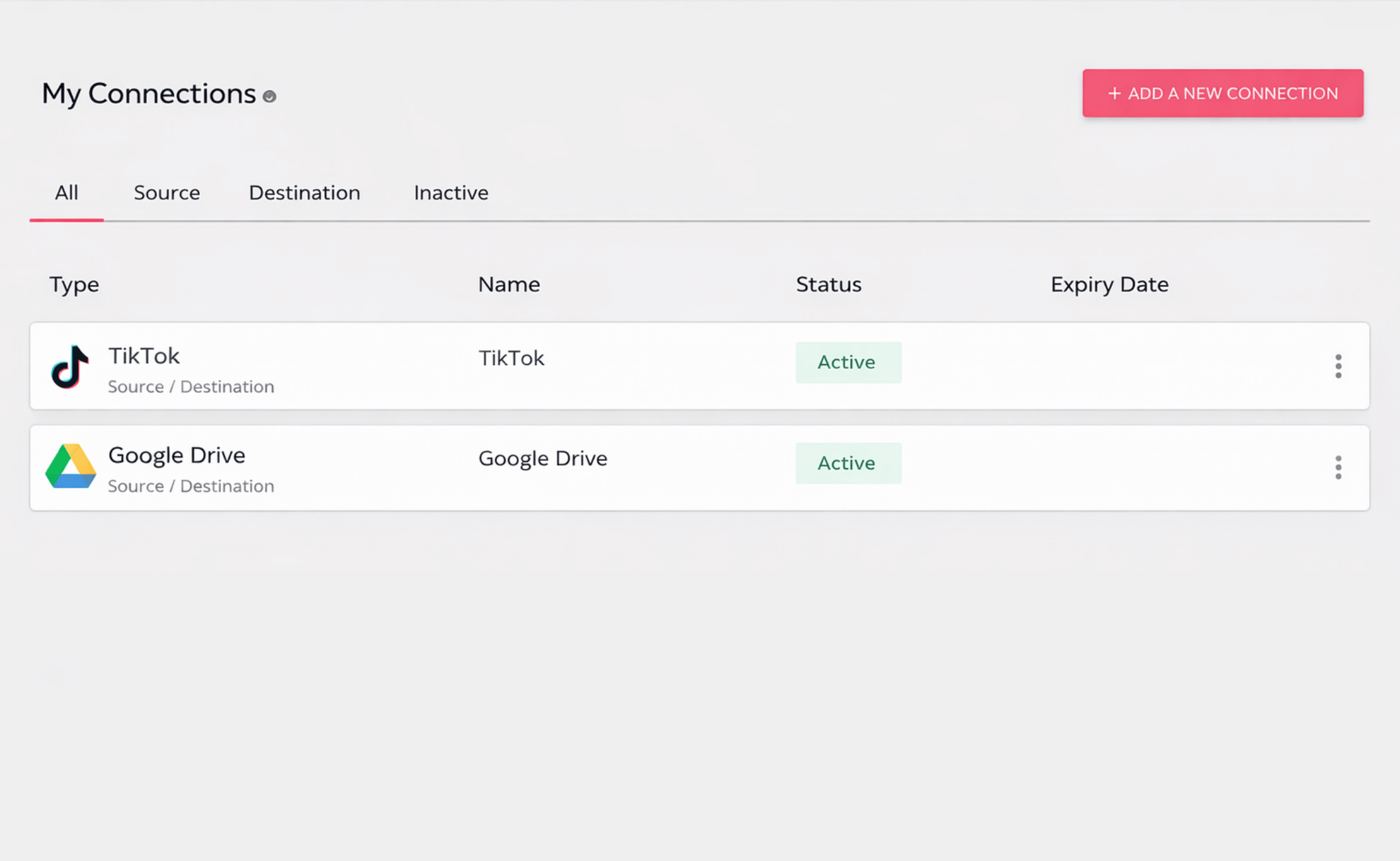Viewport: 1400px width, 861px height.
Task: Click plus icon on add connection button
Action: [1114, 93]
